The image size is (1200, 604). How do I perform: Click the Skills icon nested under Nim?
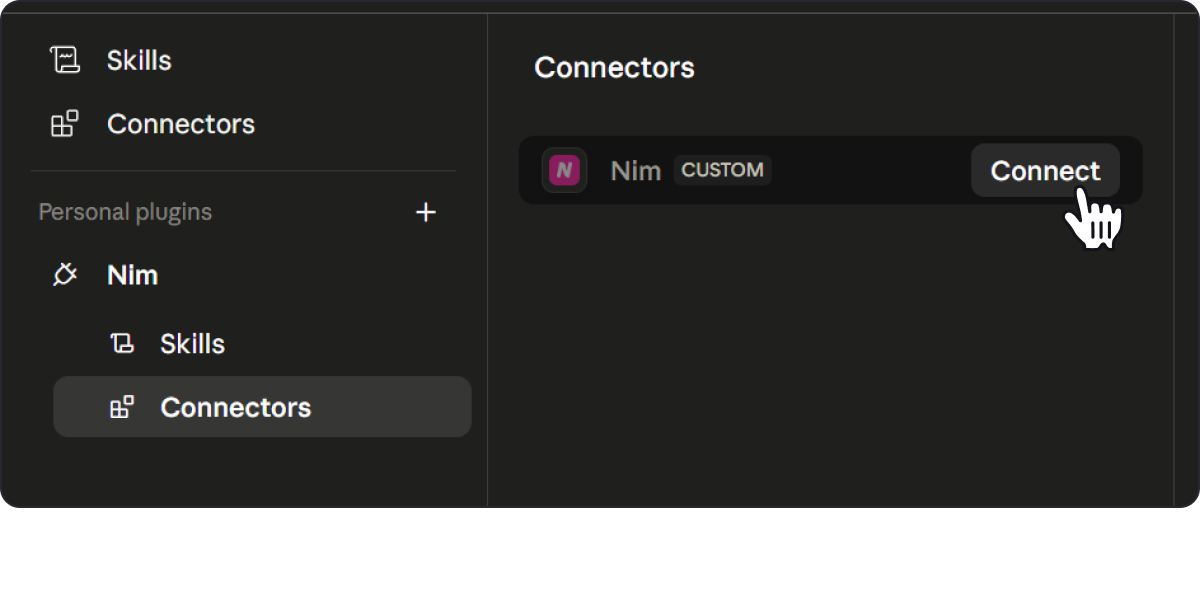click(x=122, y=344)
